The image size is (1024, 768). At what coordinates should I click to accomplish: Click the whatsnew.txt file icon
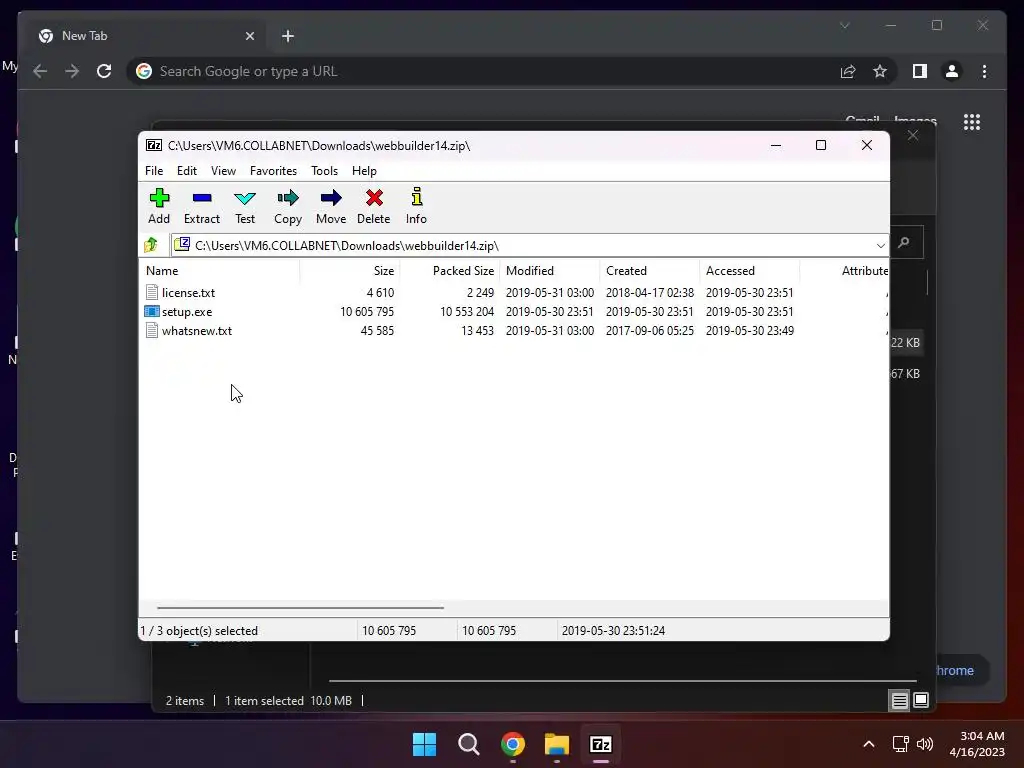click(x=152, y=330)
